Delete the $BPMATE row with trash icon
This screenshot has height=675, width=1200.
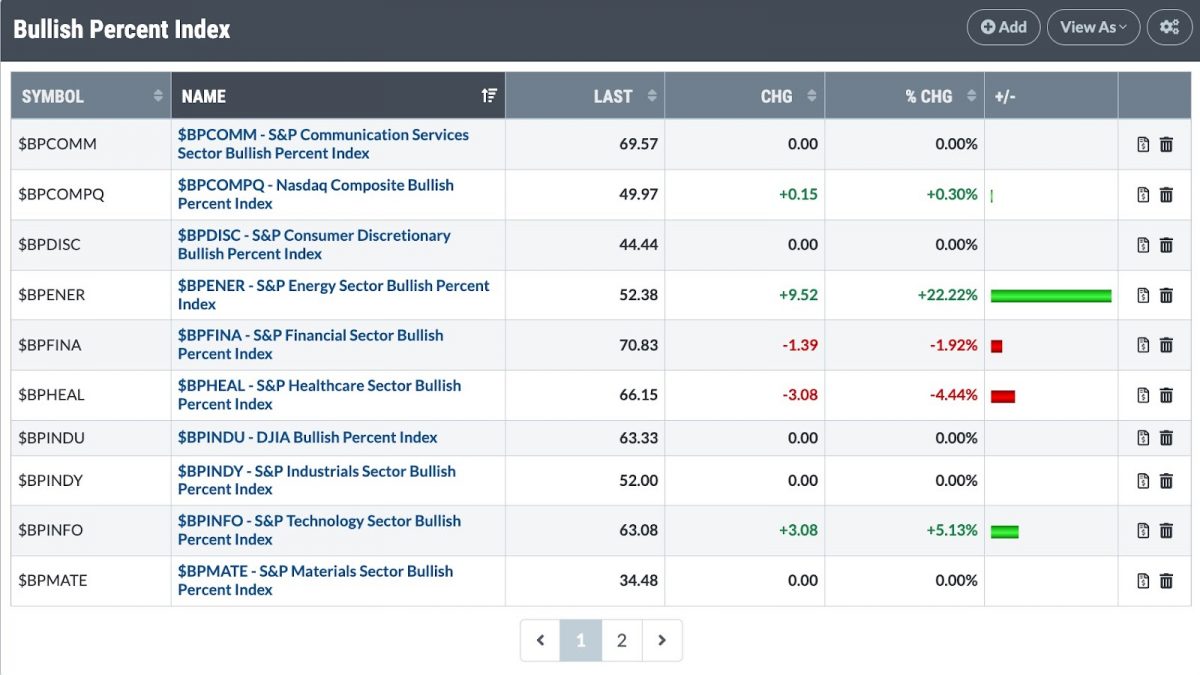(x=1166, y=581)
